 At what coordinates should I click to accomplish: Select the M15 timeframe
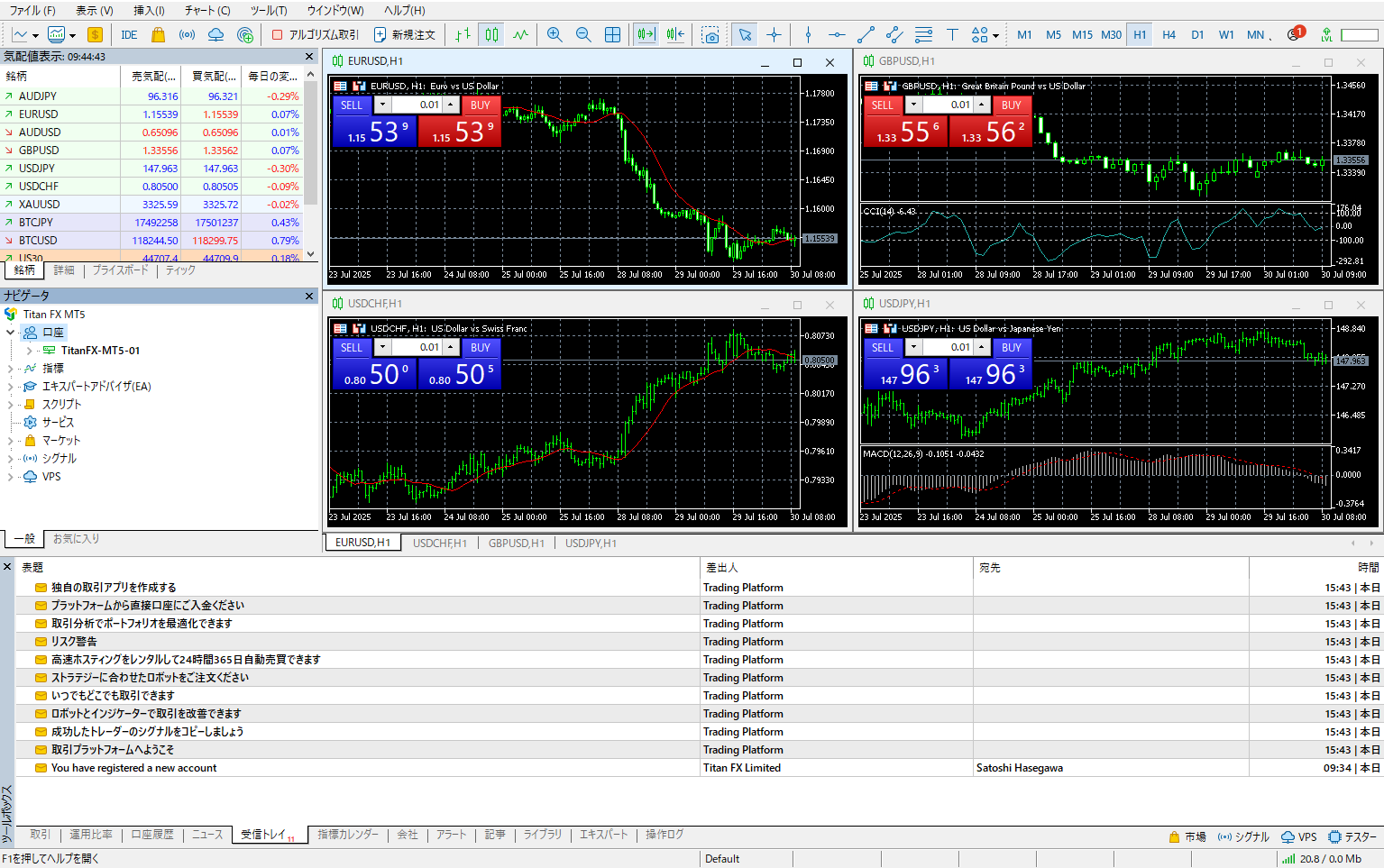[1082, 35]
